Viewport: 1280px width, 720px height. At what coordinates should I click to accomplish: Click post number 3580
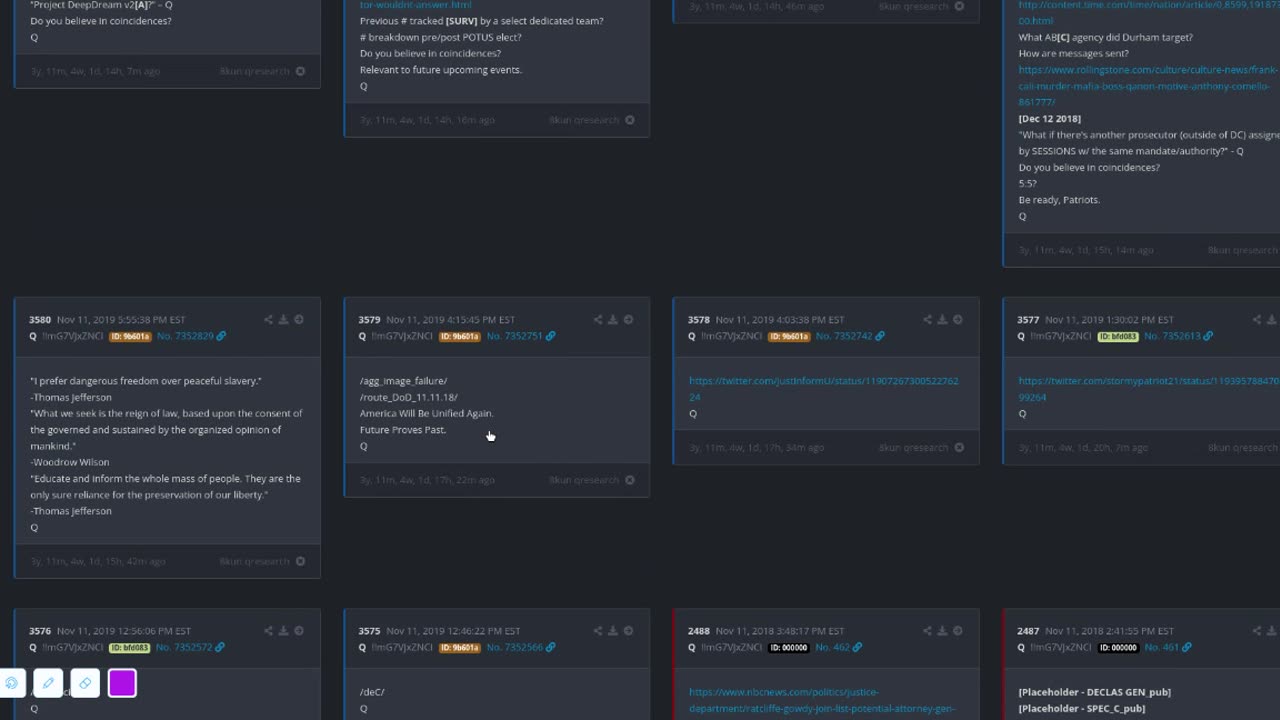point(40,320)
